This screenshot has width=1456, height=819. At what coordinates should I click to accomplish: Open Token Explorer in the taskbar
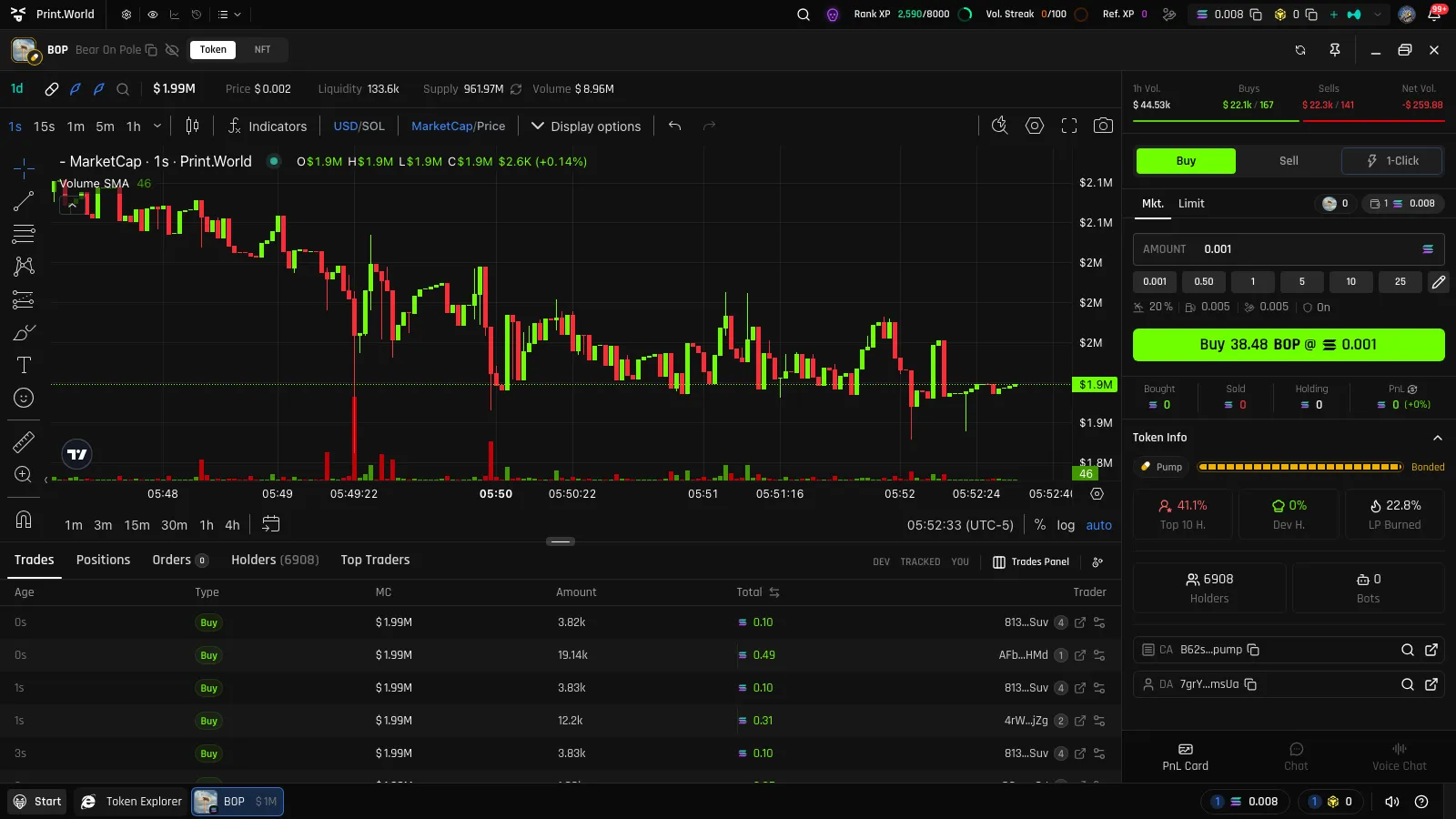coord(132,802)
